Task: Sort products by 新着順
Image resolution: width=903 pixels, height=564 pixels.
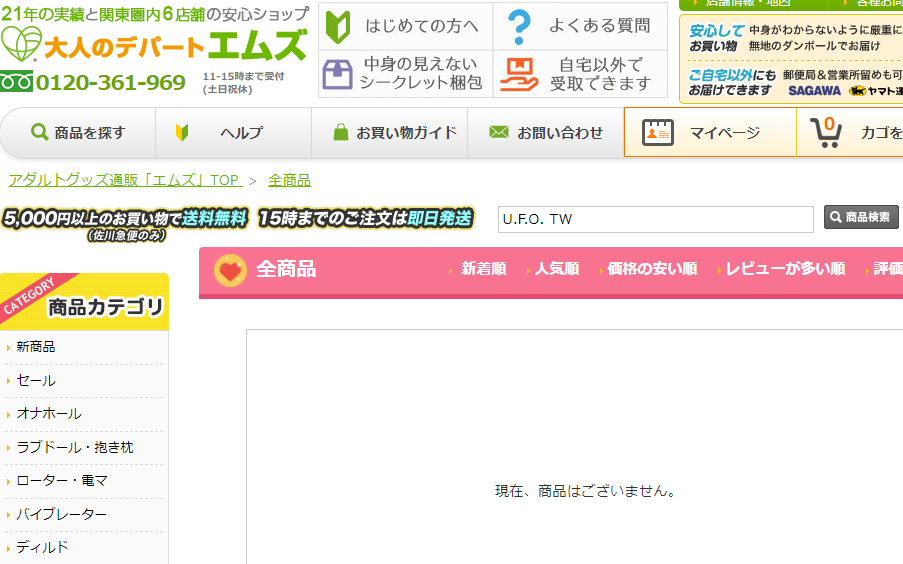Action: [483, 269]
